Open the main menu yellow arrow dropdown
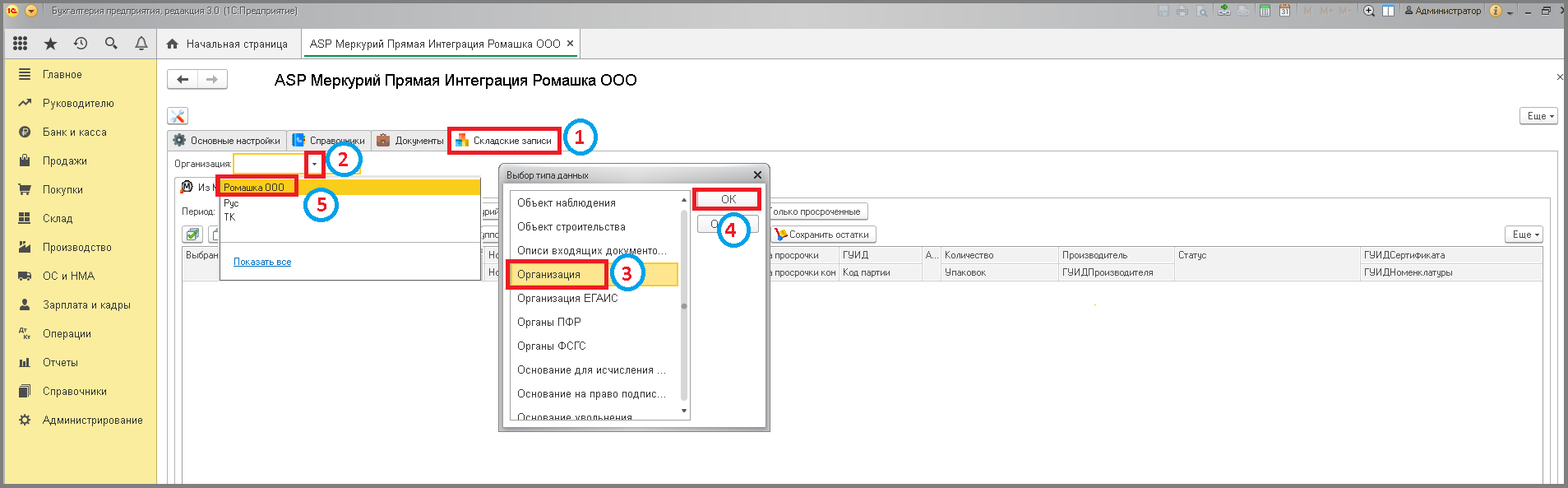 point(31,11)
